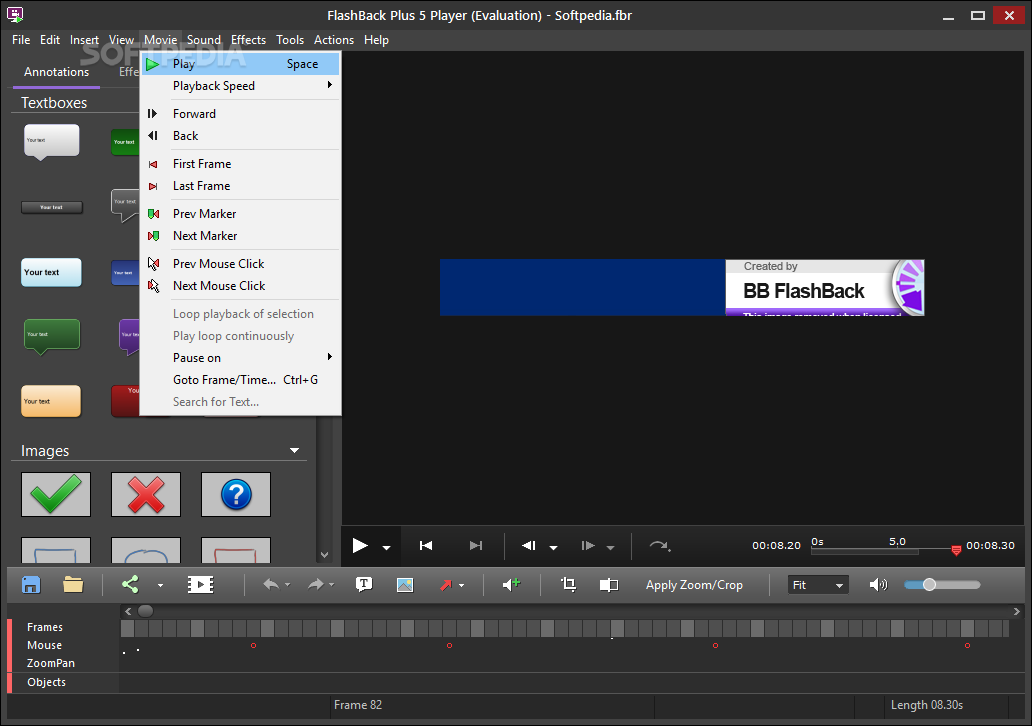1032x726 pixels.
Task: Jump to first frame in player bar
Action: pyautogui.click(x=426, y=546)
